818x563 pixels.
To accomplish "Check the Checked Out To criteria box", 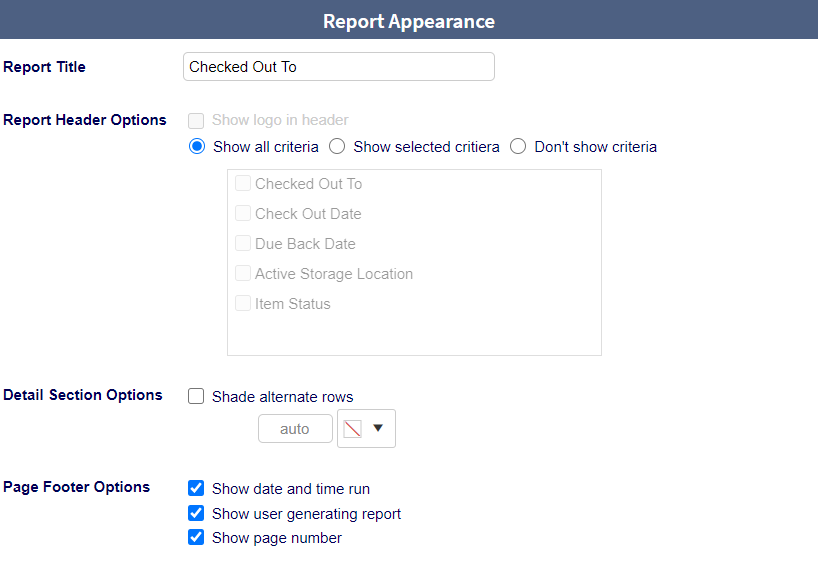I will click(x=243, y=183).
